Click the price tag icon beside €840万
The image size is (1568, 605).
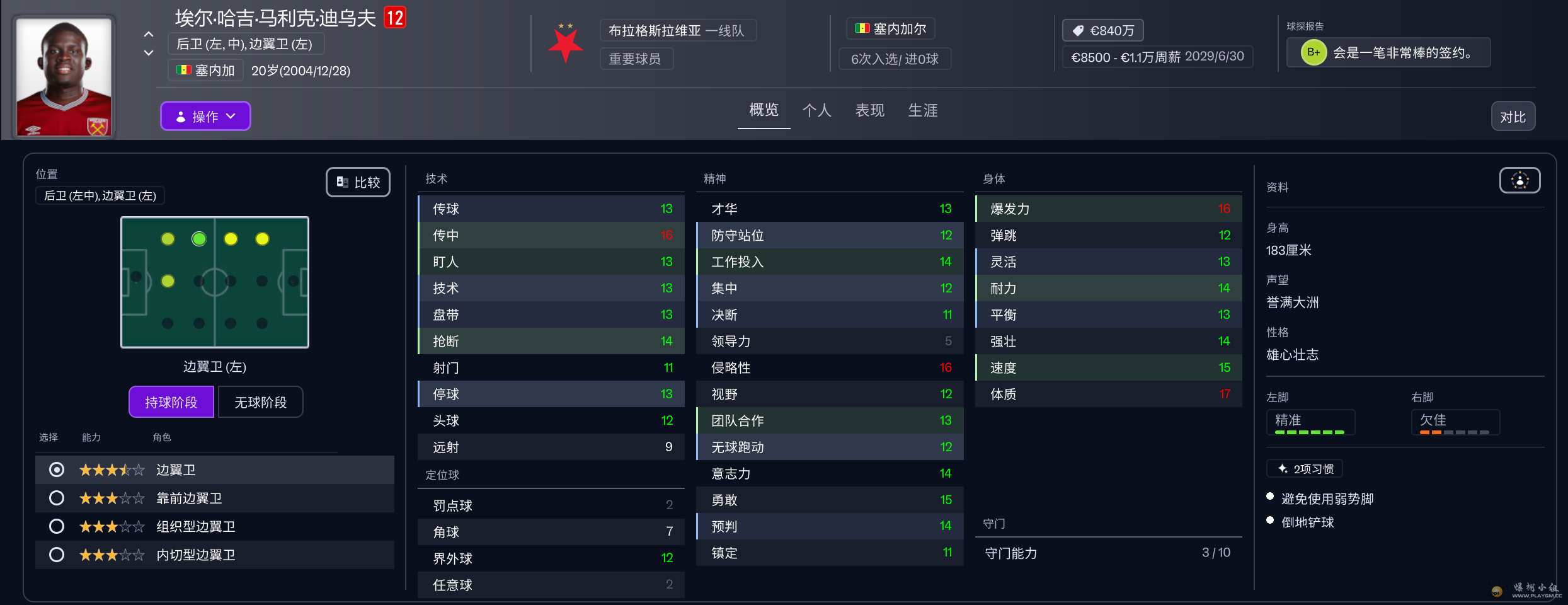point(1078,30)
